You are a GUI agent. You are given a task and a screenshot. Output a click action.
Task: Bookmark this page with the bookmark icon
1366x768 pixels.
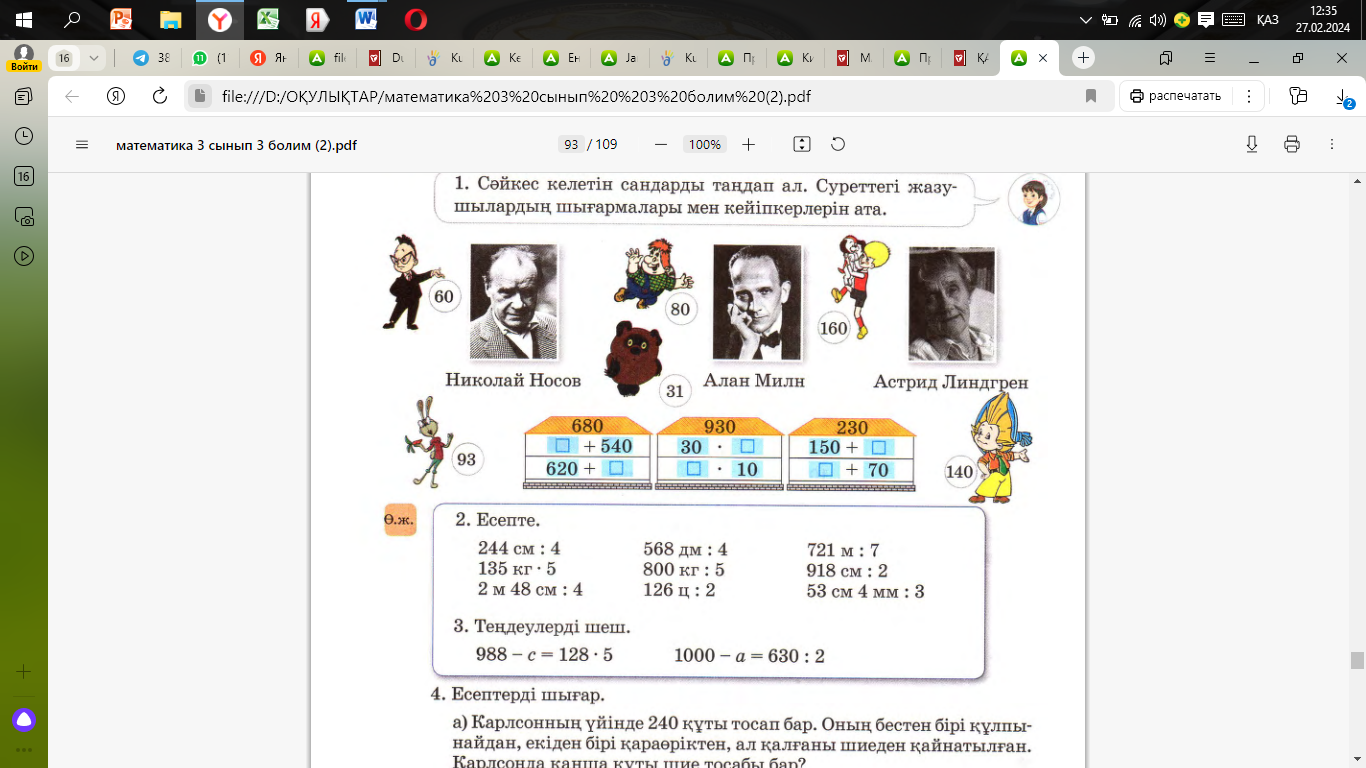[1091, 96]
